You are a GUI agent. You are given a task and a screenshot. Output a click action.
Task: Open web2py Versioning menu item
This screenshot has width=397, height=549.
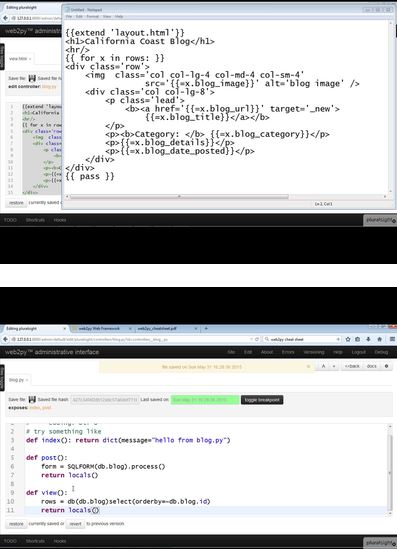(314, 352)
